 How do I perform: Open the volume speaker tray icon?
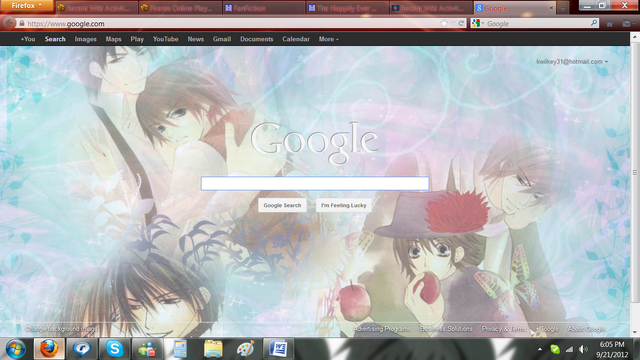tap(584, 349)
